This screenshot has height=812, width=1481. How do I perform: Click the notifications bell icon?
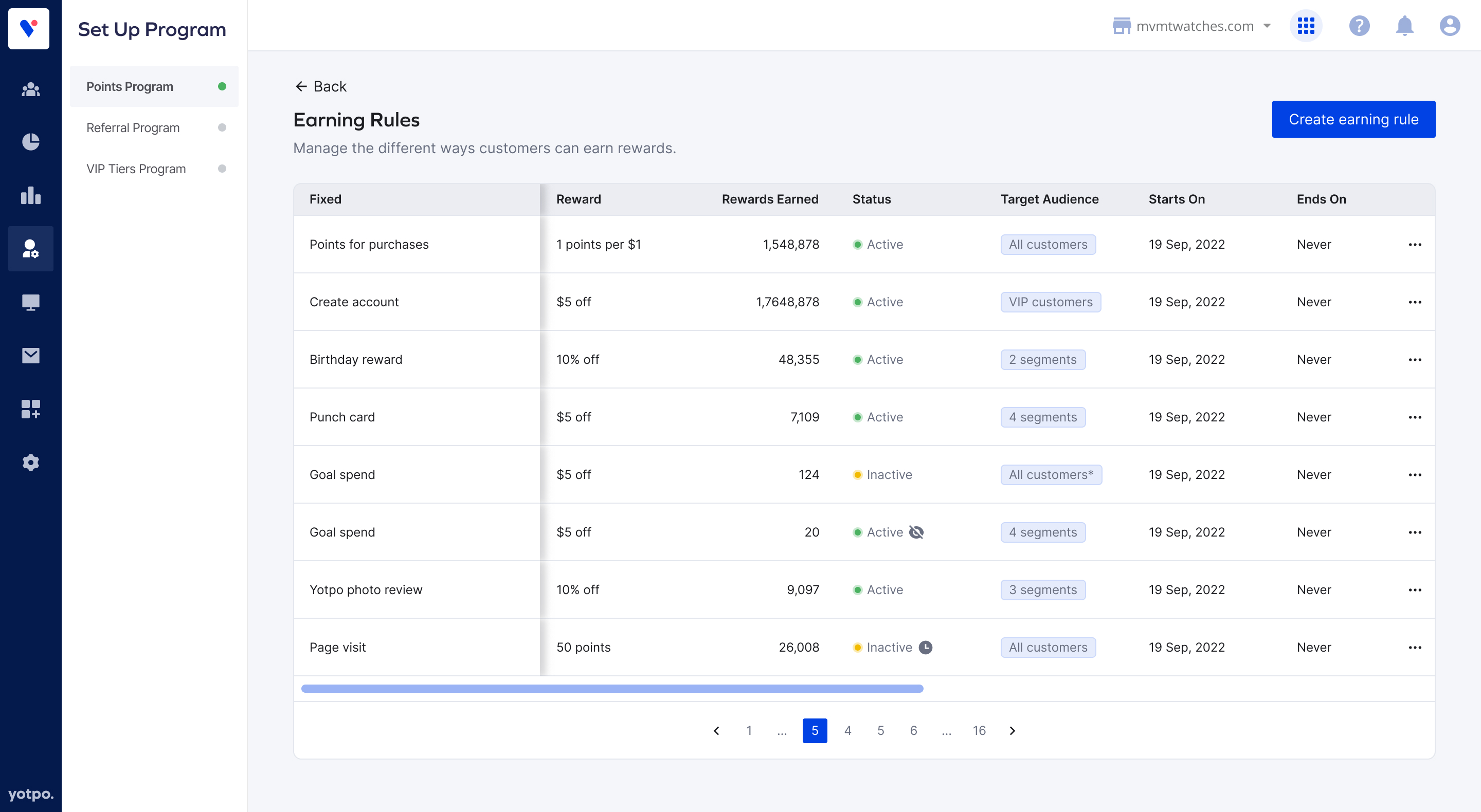tap(1404, 26)
